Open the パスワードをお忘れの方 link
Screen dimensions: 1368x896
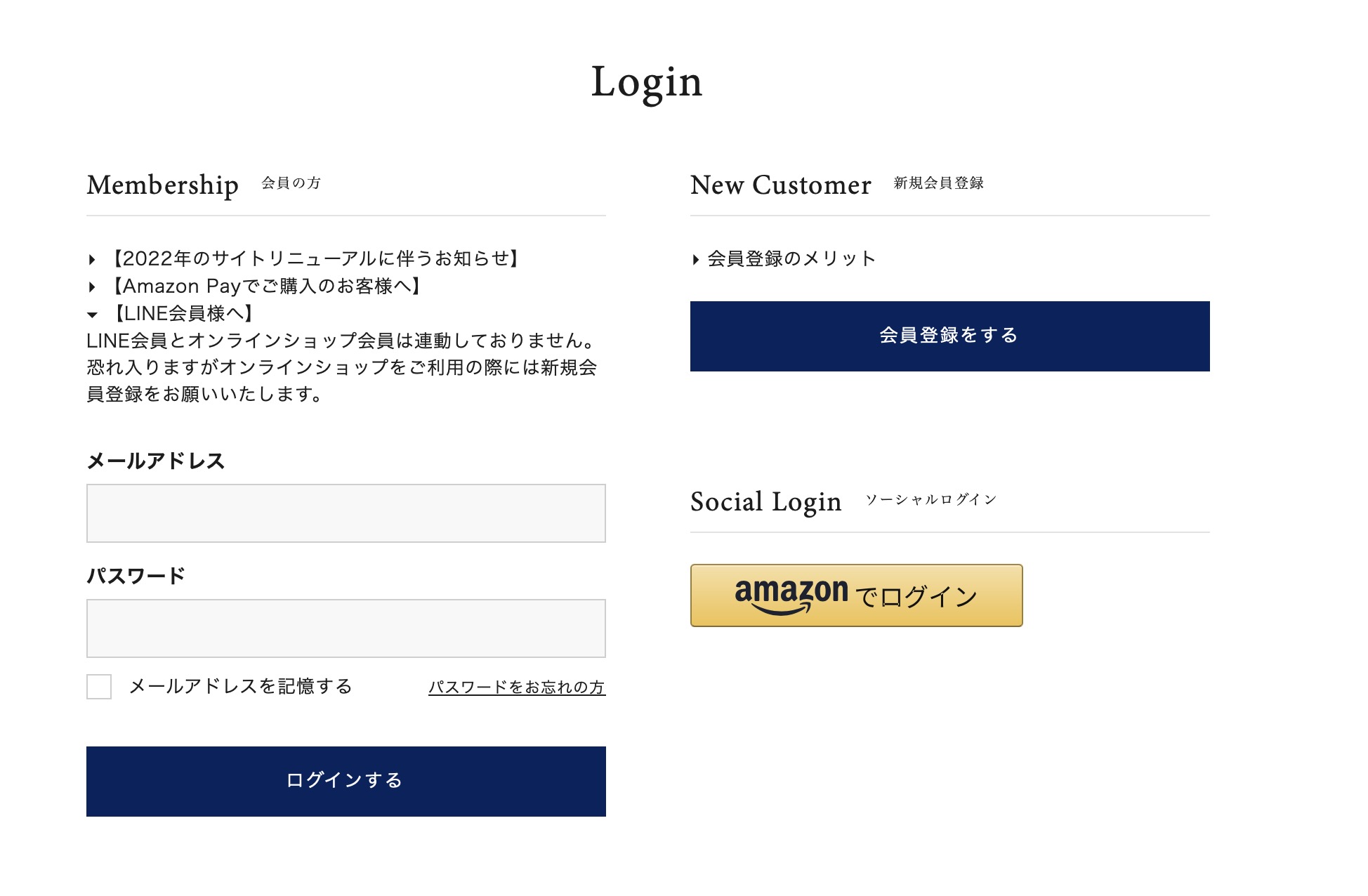[516, 687]
